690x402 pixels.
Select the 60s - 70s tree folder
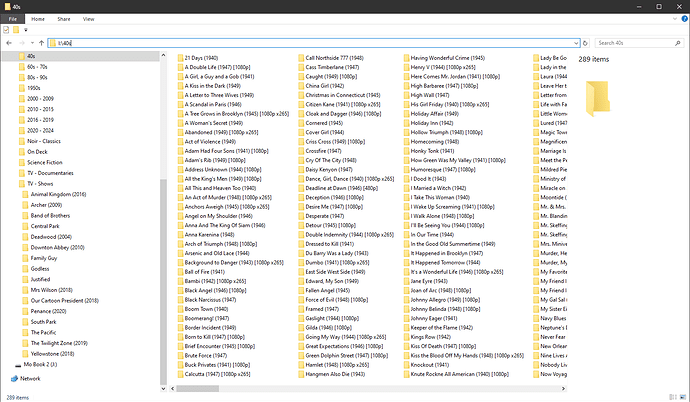point(37,67)
